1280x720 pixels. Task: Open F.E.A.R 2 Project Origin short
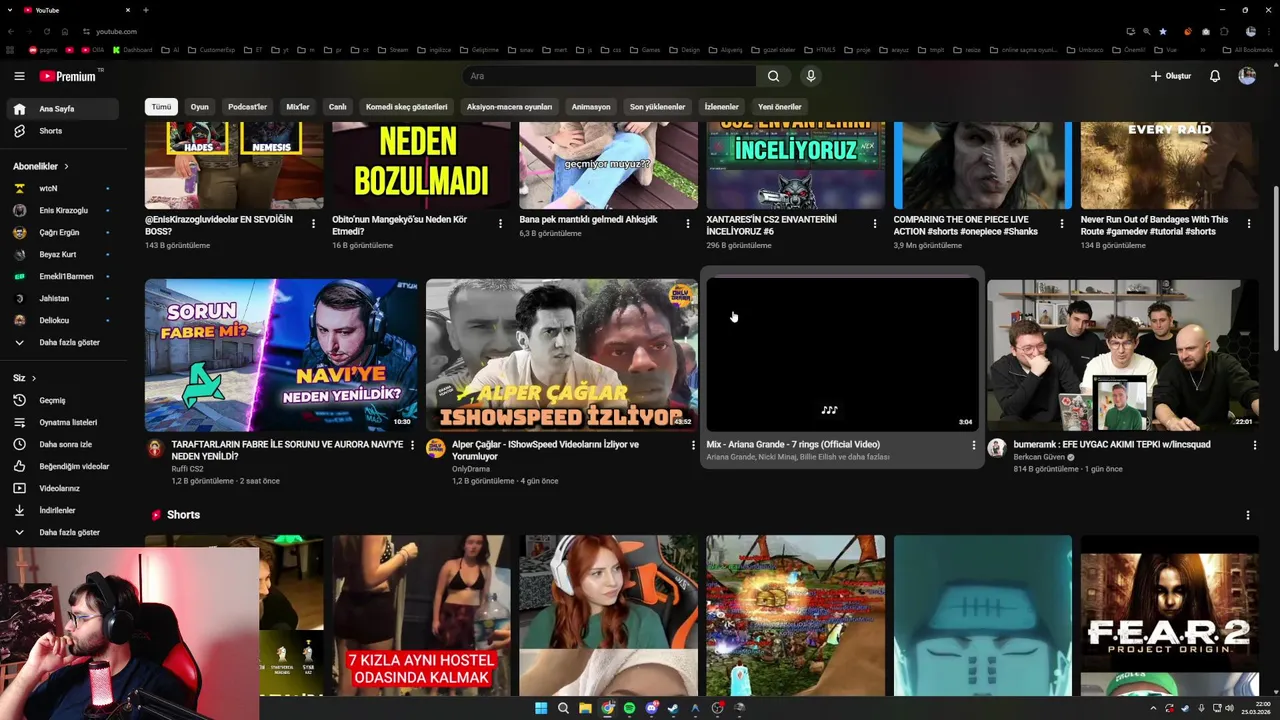[x=1169, y=615]
